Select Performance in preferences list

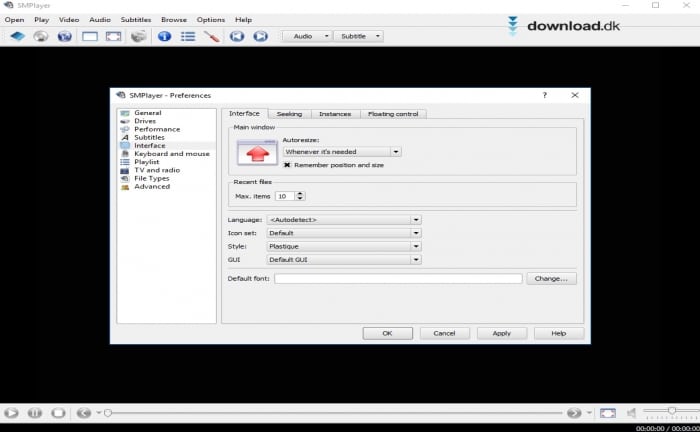[157, 129]
